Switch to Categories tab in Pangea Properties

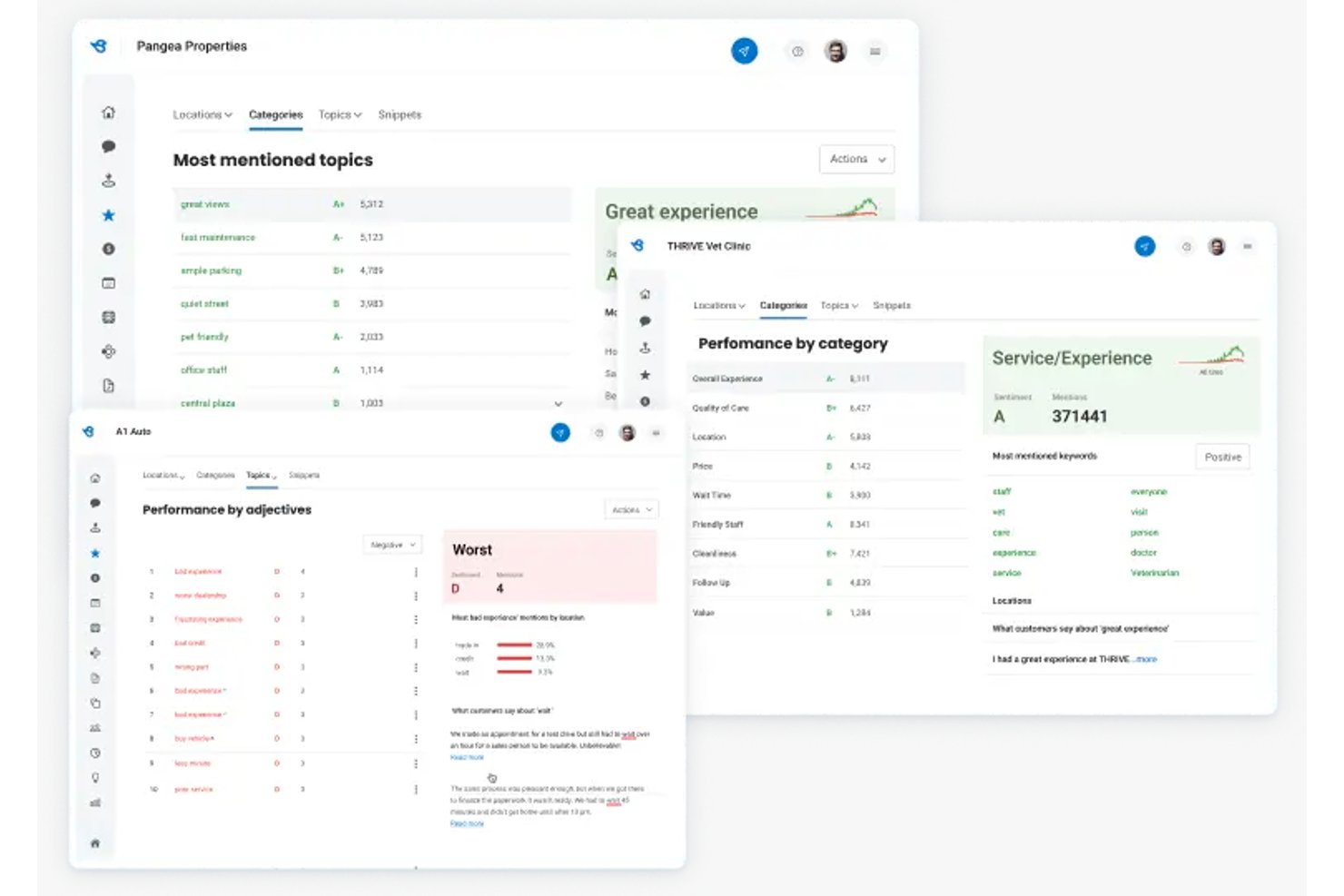click(x=275, y=115)
